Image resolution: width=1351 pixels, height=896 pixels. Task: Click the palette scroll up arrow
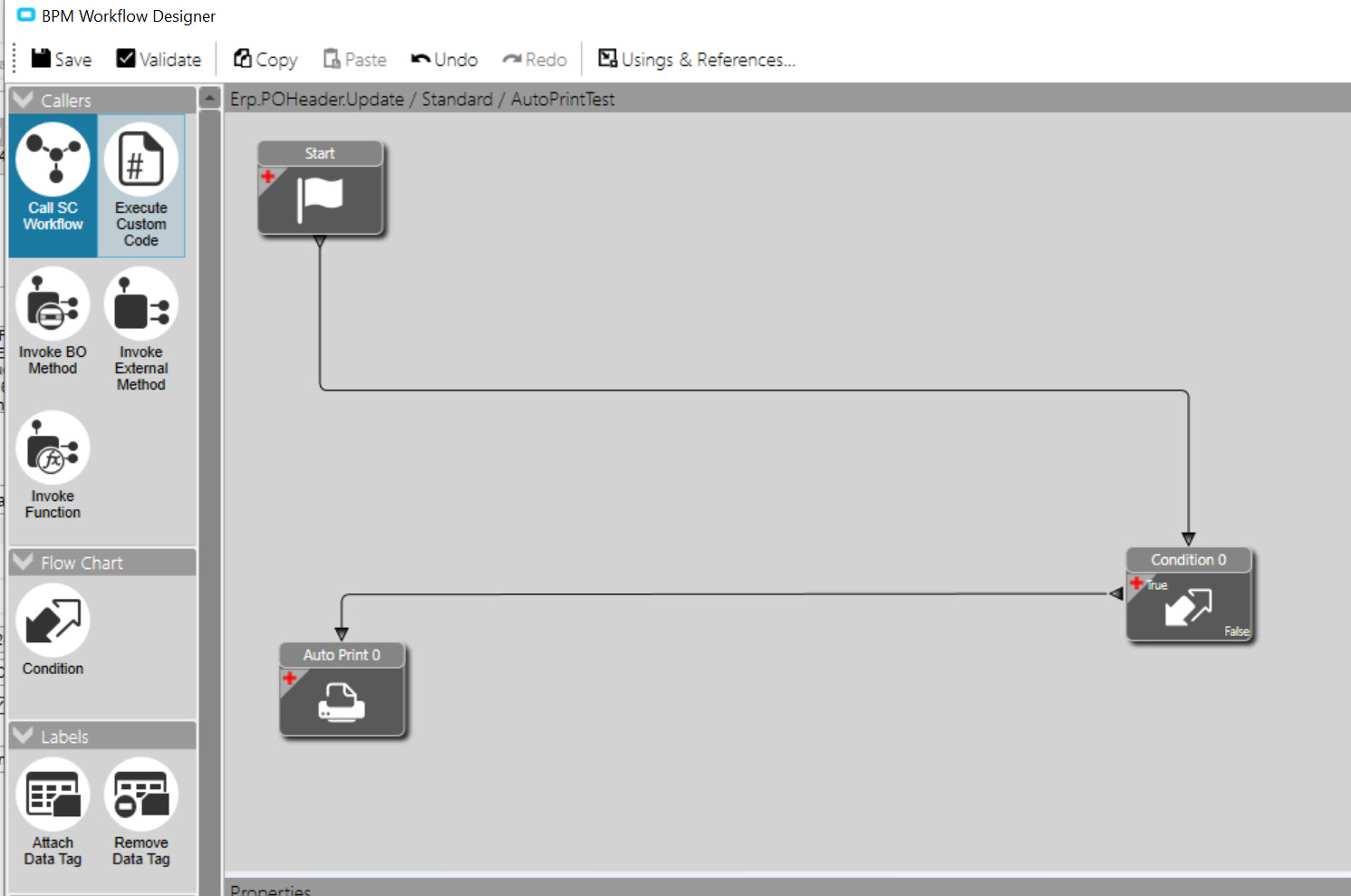pyautogui.click(x=210, y=98)
